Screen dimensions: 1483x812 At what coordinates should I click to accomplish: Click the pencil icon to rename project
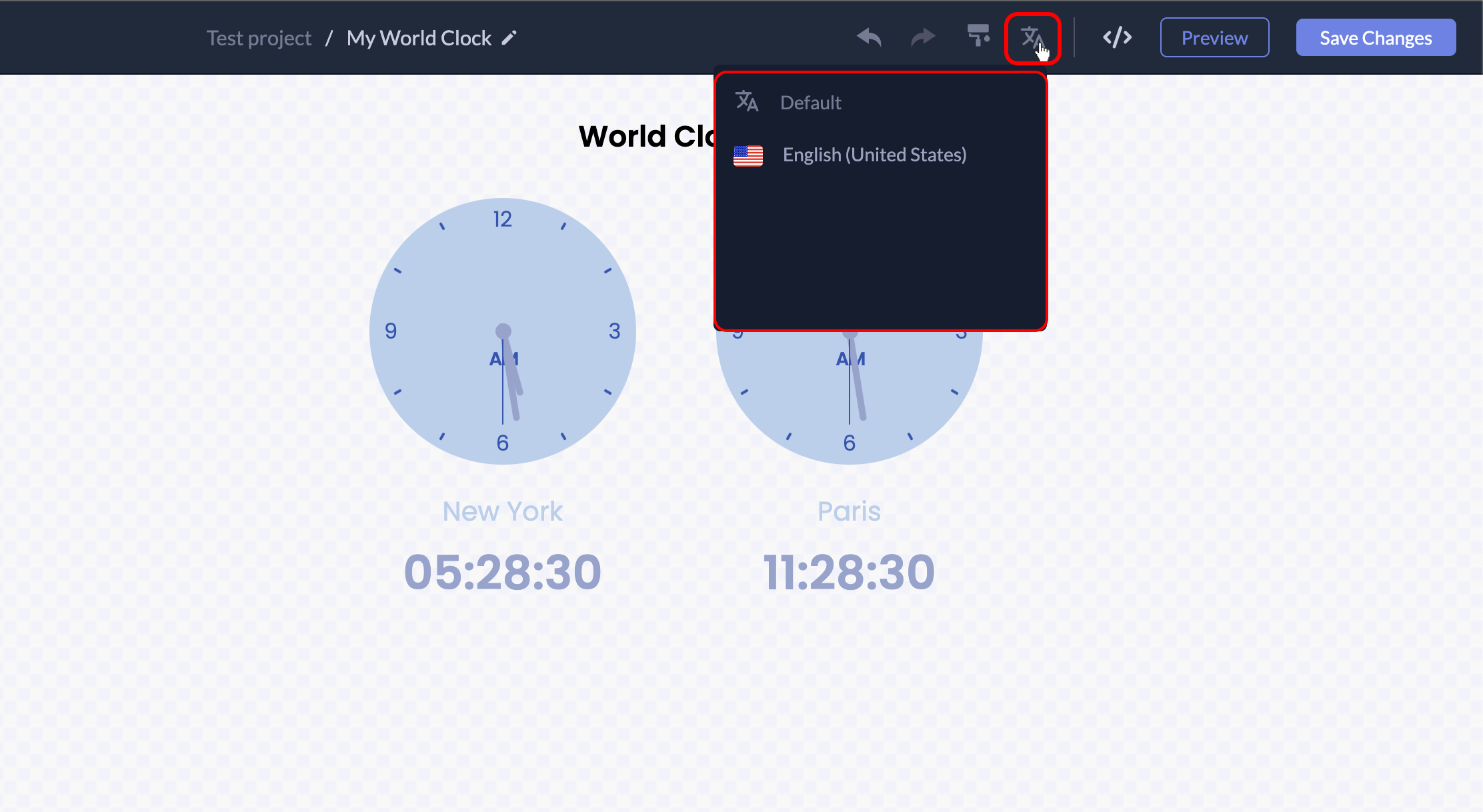(509, 38)
